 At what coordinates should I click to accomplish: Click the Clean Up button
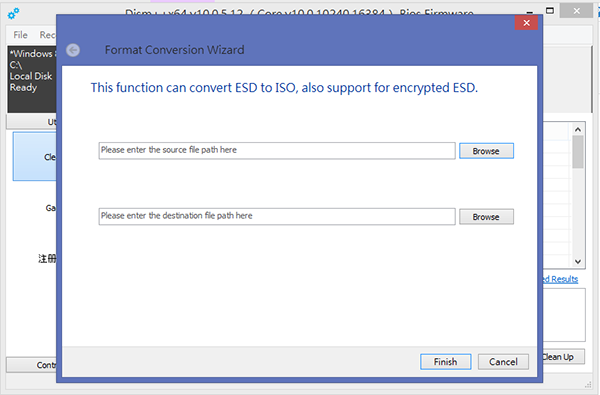pyautogui.click(x=563, y=357)
